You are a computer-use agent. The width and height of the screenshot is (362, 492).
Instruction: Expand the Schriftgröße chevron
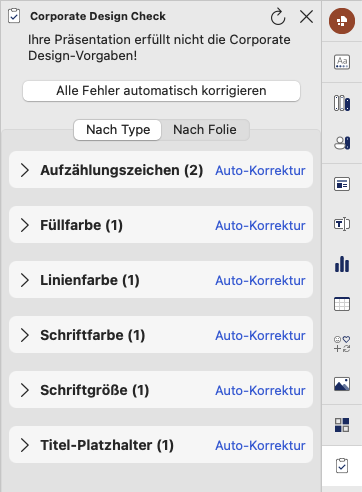tap(25, 390)
